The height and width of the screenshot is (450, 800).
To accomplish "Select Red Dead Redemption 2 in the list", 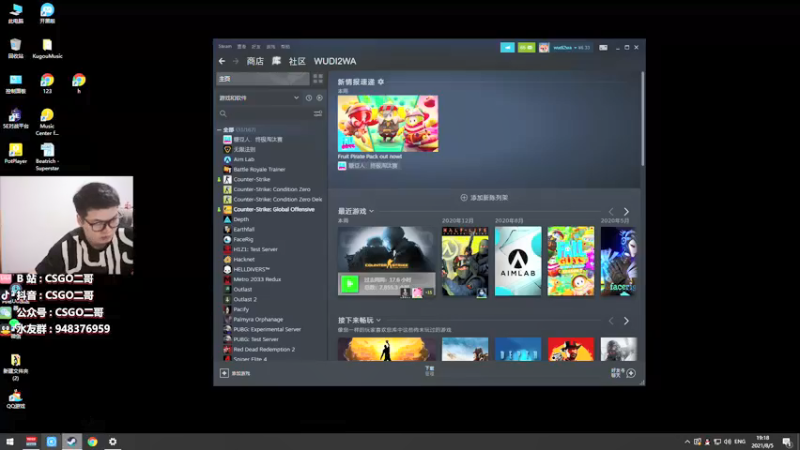I will pyautogui.click(x=264, y=349).
